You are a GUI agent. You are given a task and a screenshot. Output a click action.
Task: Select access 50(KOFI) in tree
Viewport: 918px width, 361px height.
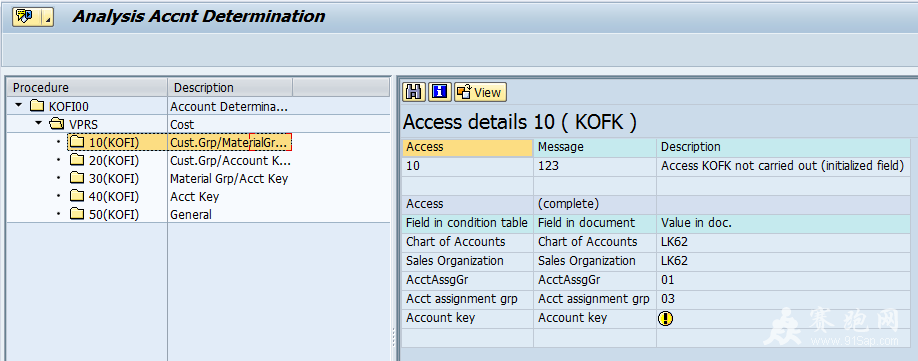click(114, 215)
